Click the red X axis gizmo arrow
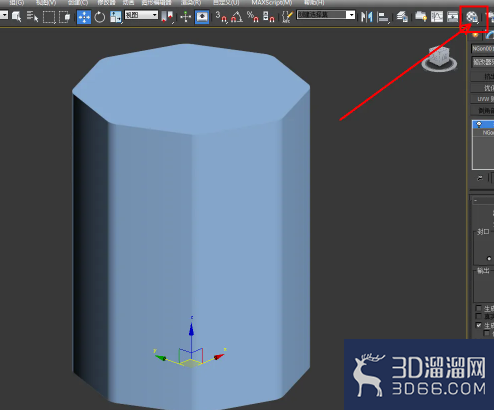This screenshot has width=494, height=410. (x=219, y=357)
